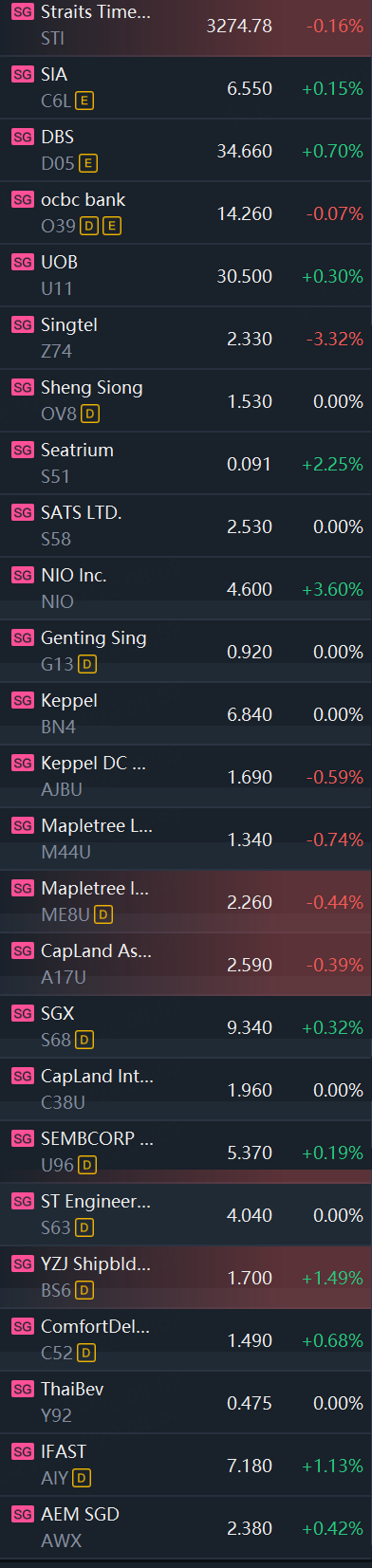Click the D badge next to AIY
The height and width of the screenshot is (1568, 372).
pyautogui.click(x=82, y=1478)
